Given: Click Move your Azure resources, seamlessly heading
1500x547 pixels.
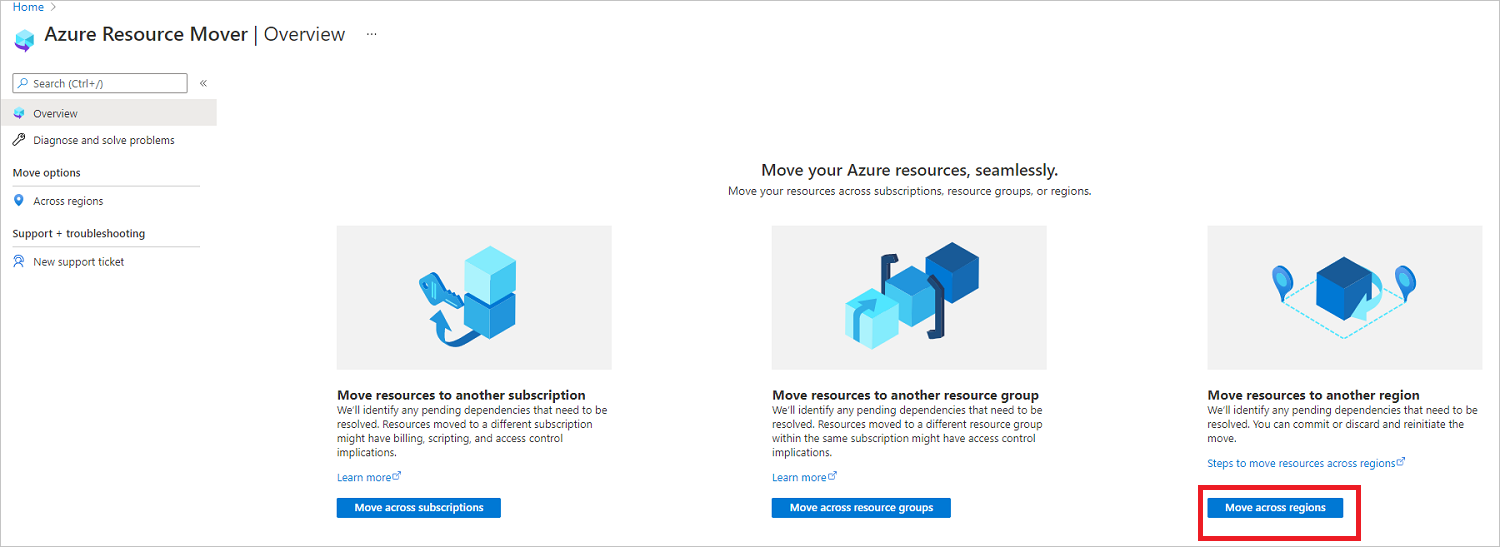Looking at the screenshot, I should [909, 170].
